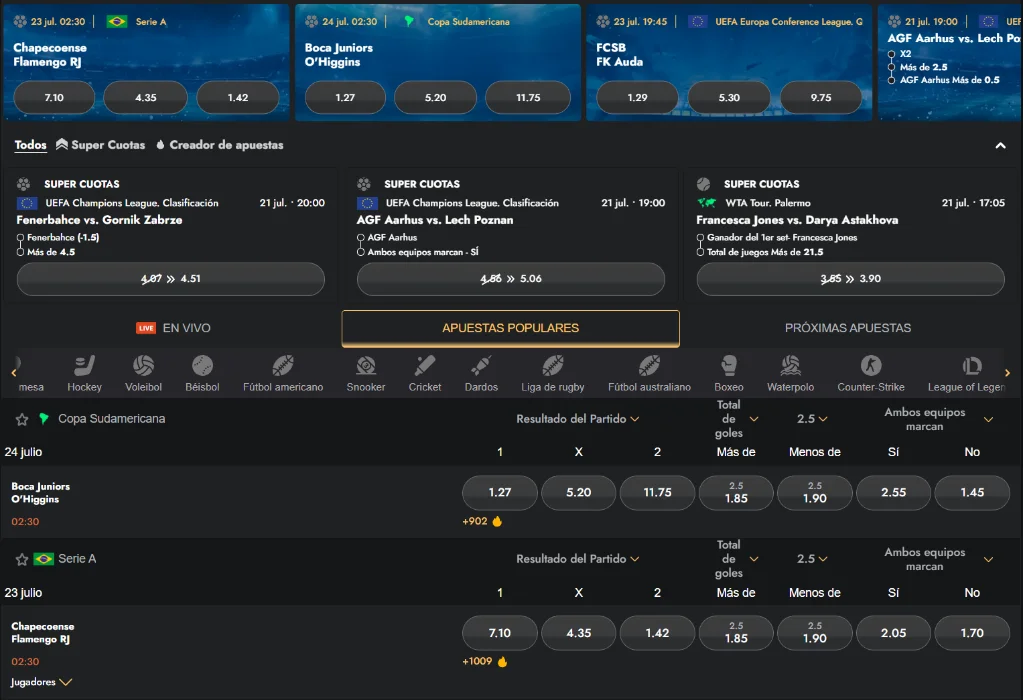This screenshot has height=700, width=1023.
Task: Open Total de goles dropdown for Copa Sudamericana
Action: pos(737,419)
